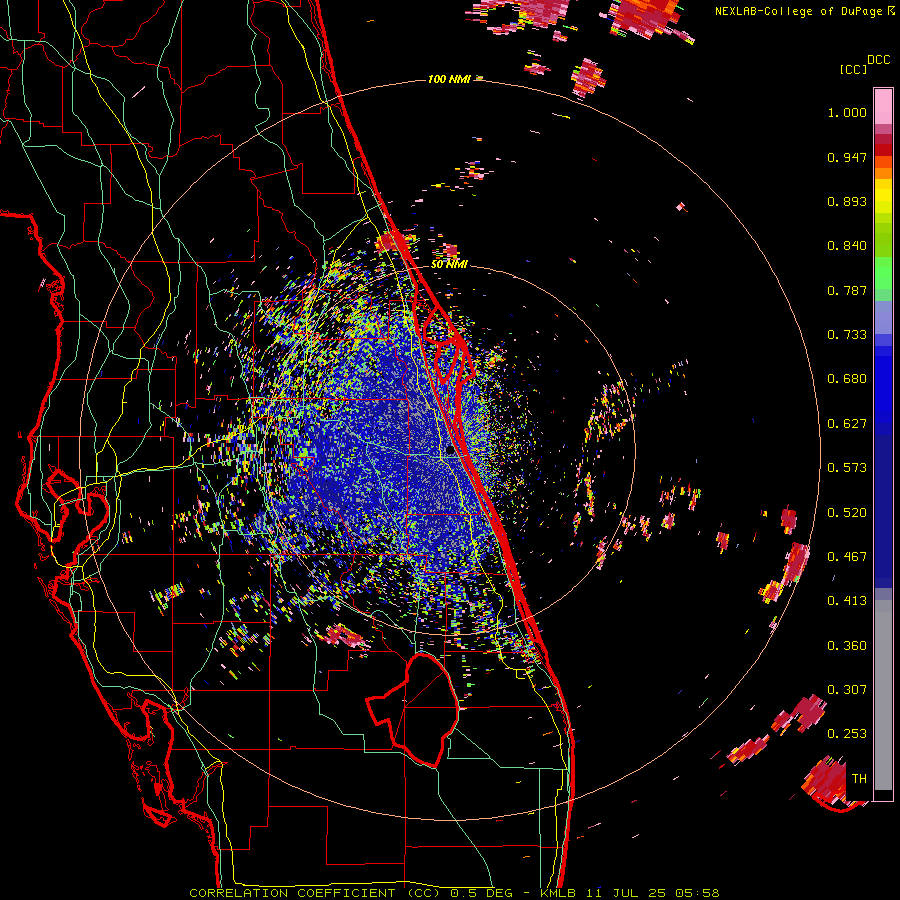Click the red segment of the color bar

pyautogui.click(x=883, y=150)
